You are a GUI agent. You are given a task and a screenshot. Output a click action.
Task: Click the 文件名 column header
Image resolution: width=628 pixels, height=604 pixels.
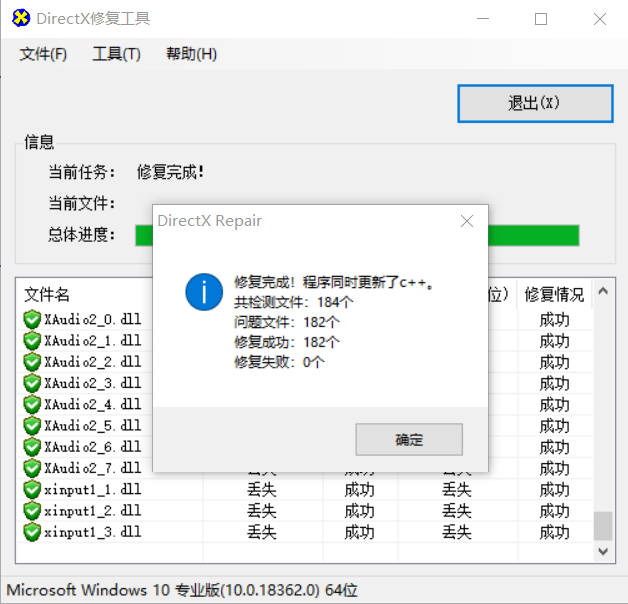(x=47, y=294)
